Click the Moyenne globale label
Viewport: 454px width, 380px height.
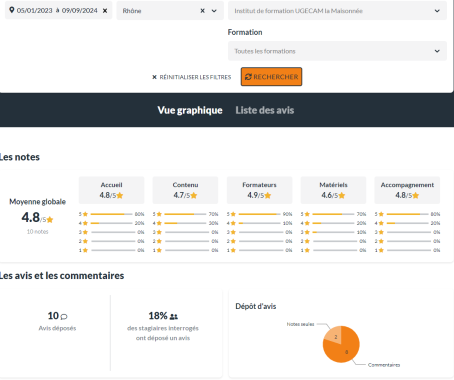pos(37,202)
